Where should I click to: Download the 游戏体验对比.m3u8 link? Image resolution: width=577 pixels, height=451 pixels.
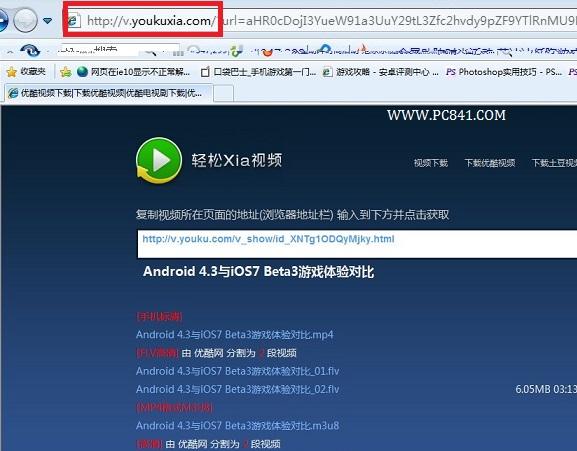(238, 426)
